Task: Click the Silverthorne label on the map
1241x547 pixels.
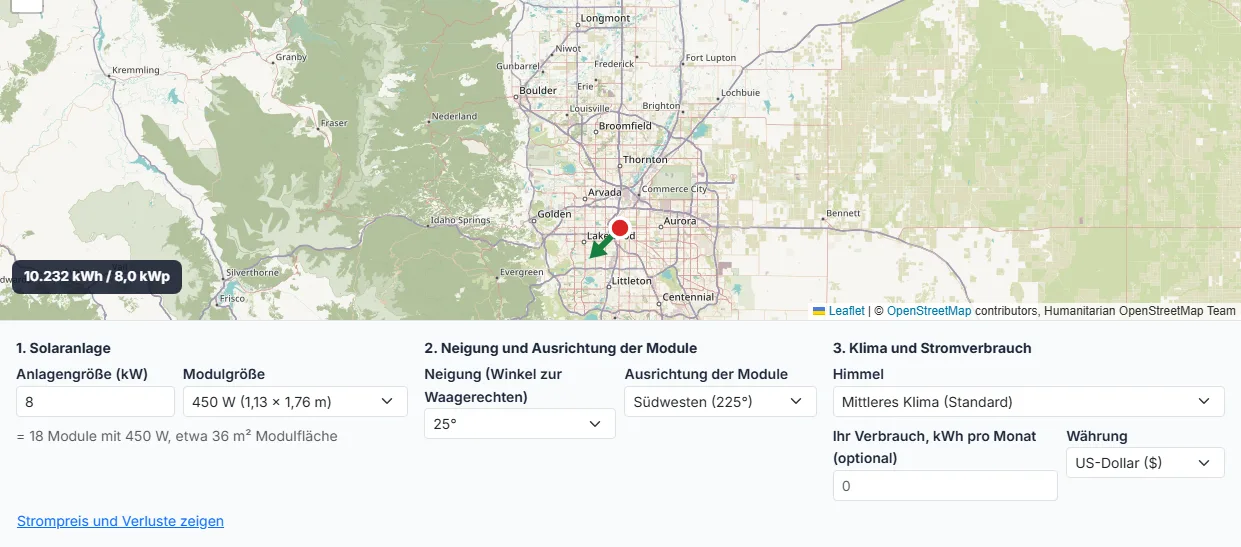Action: tap(251, 272)
